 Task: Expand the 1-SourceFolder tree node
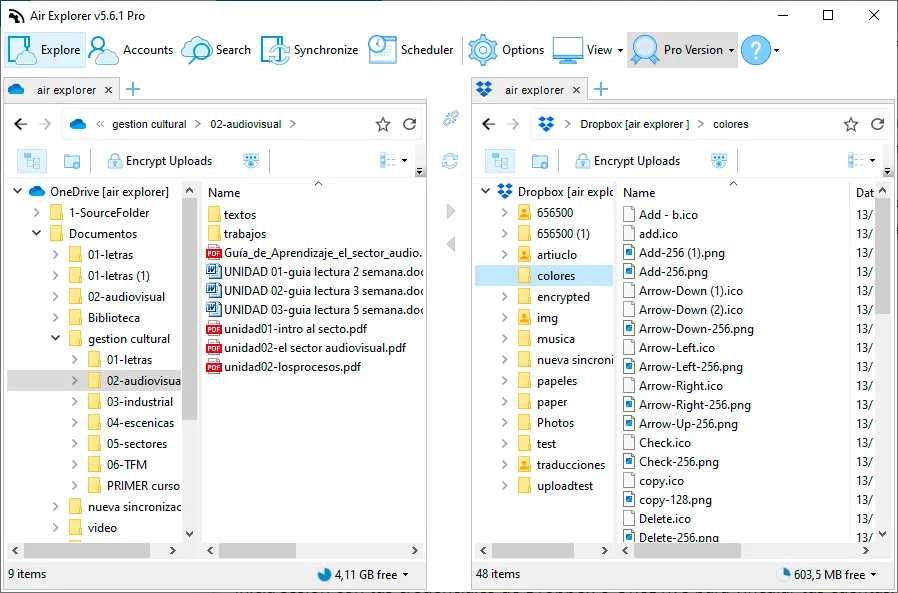(37, 213)
